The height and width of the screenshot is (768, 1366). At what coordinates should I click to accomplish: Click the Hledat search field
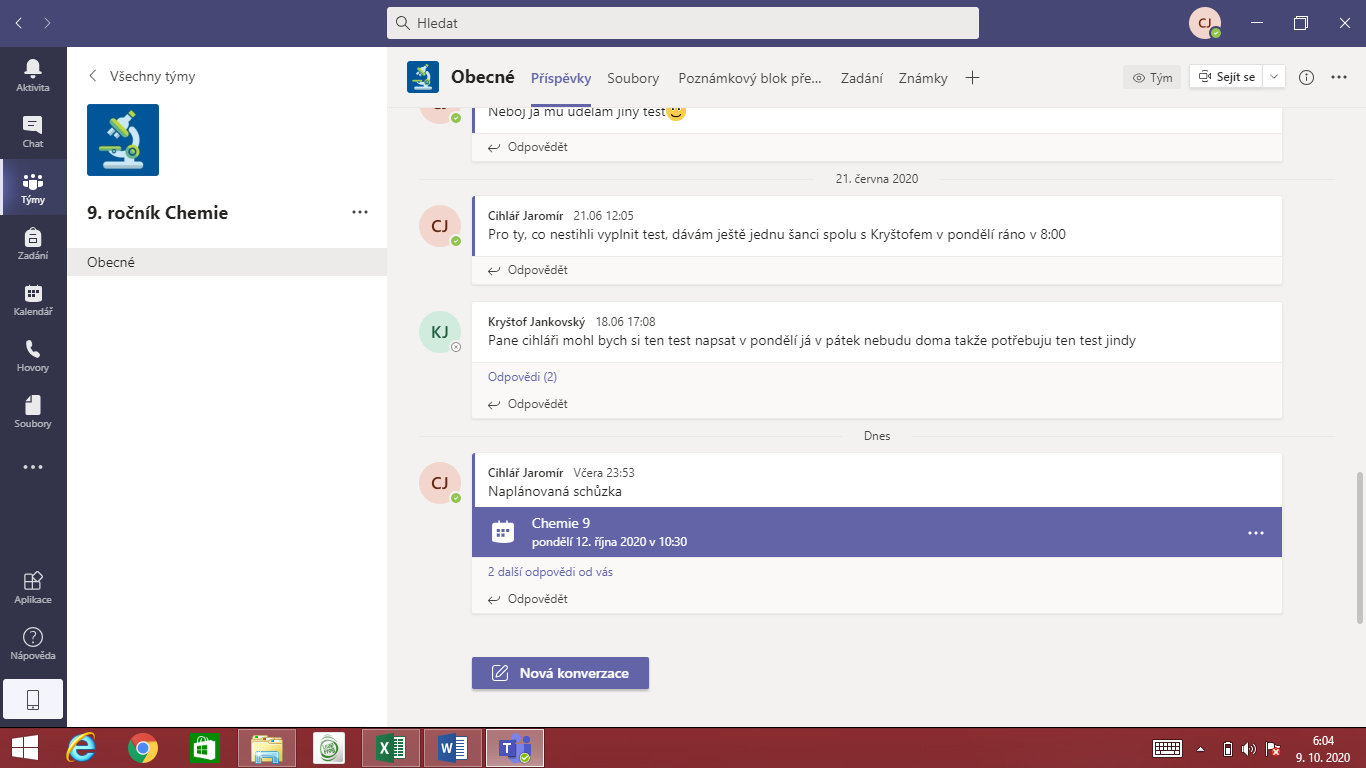(x=683, y=22)
